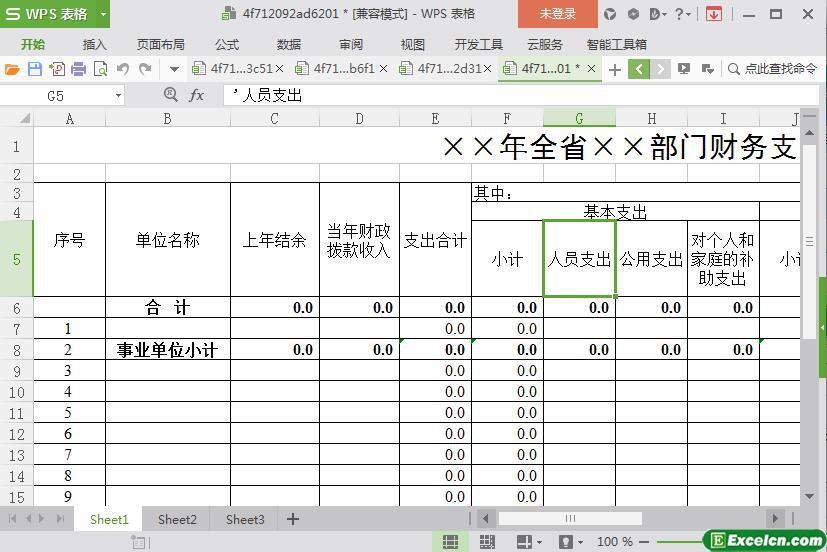Close the active 4f71...01 document tab
The width and height of the screenshot is (827, 552).
tap(591, 69)
